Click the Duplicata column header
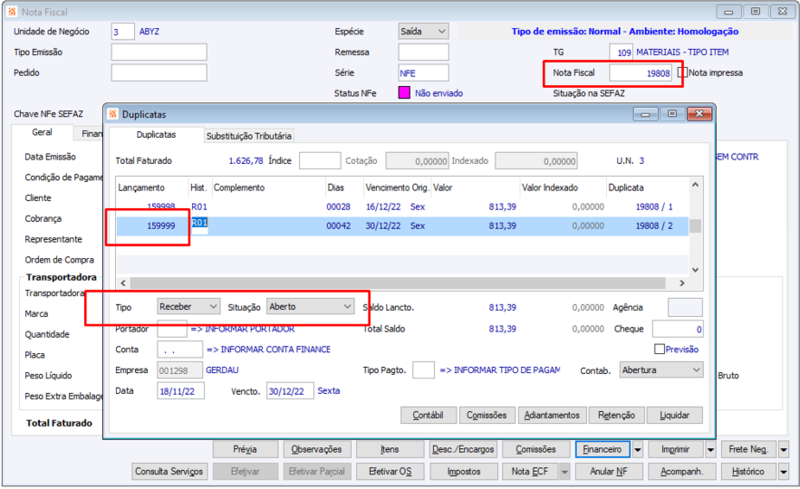The image size is (800, 489). click(x=647, y=187)
